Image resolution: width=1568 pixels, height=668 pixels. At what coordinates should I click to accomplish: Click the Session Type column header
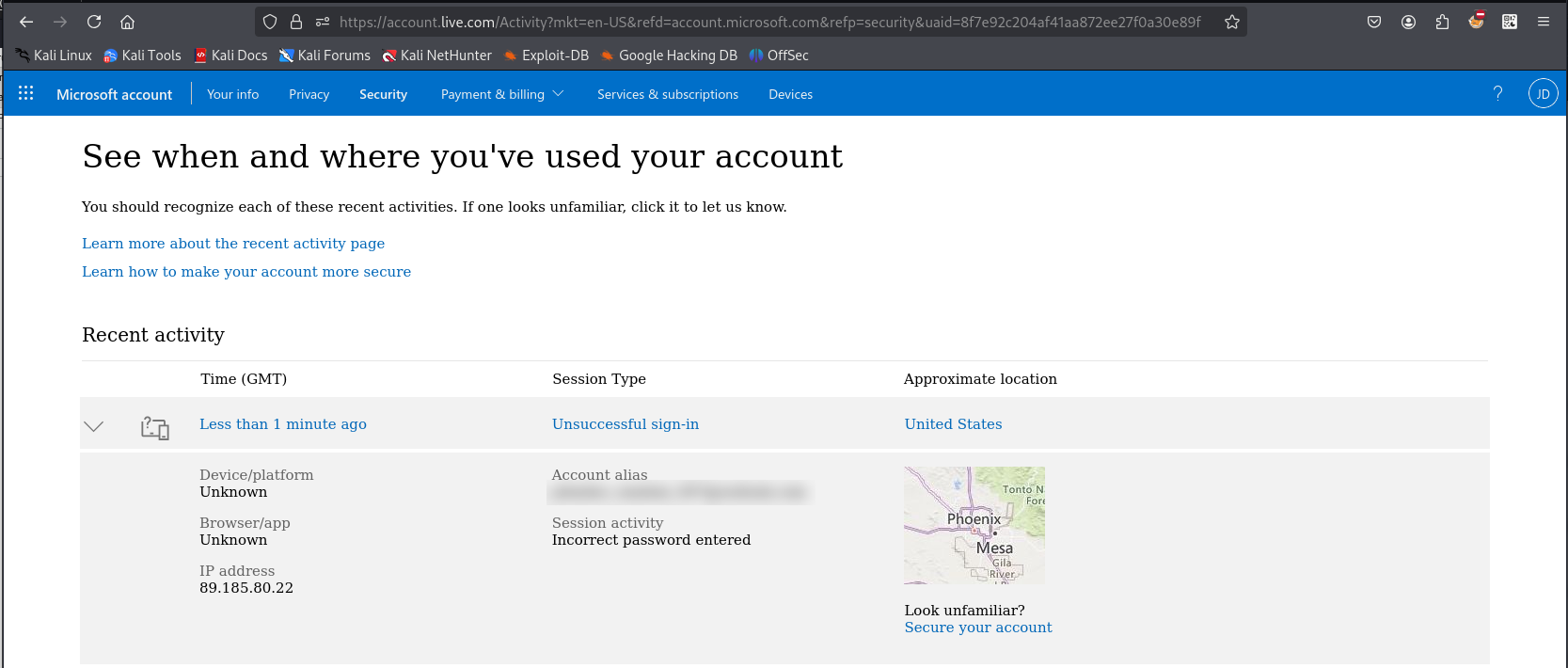coord(599,379)
